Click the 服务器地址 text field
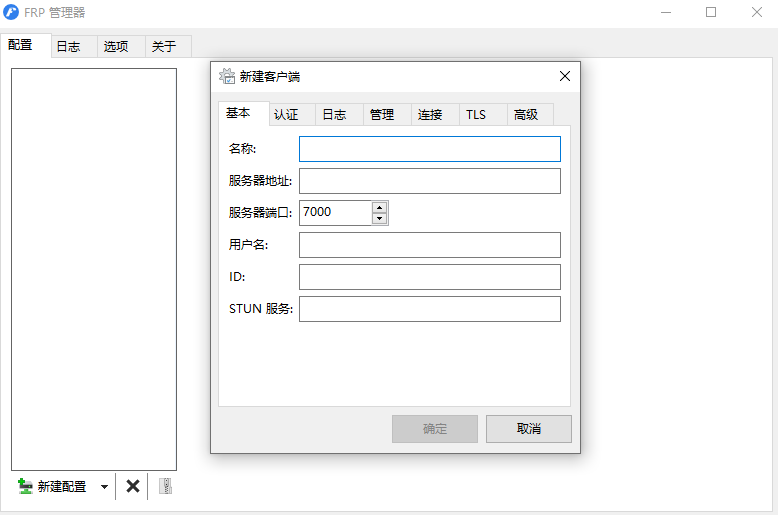778x515 pixels. click(x=430, y=181)
